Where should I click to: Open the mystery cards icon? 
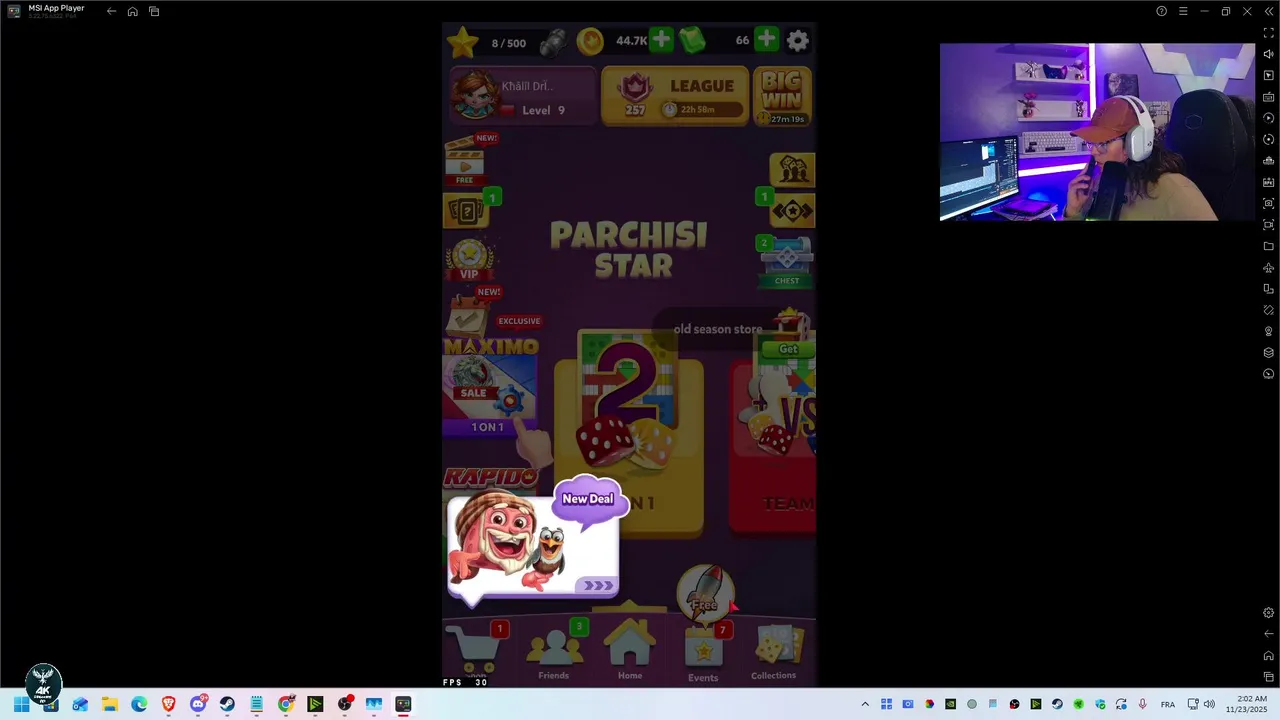pos(465,211)
